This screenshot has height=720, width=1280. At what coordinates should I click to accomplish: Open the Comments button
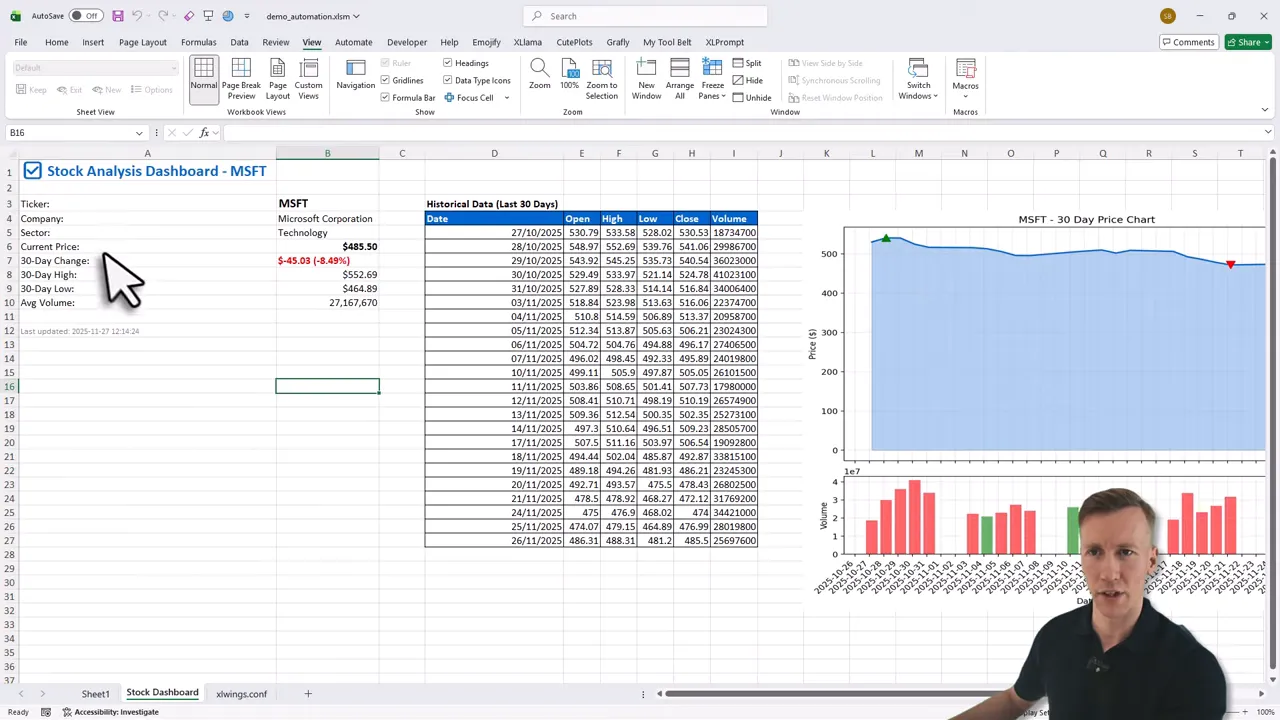click(1187, 42)
